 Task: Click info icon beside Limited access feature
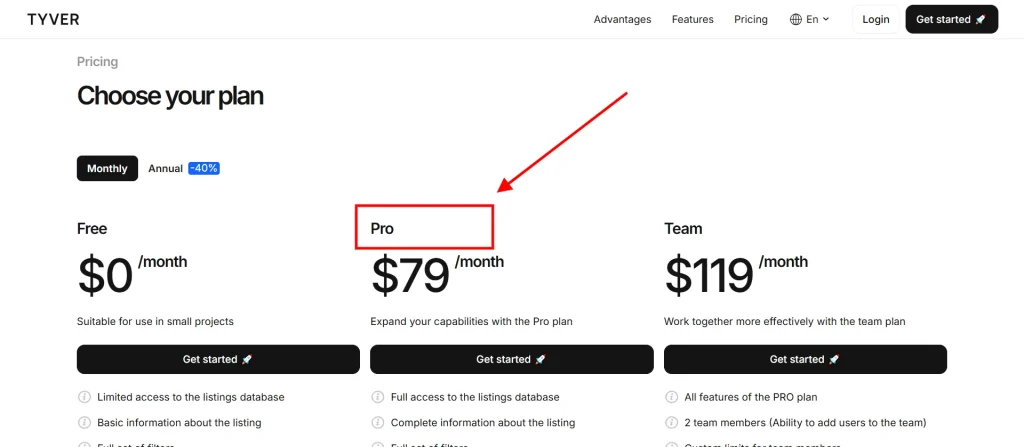(x=83, y=397)
